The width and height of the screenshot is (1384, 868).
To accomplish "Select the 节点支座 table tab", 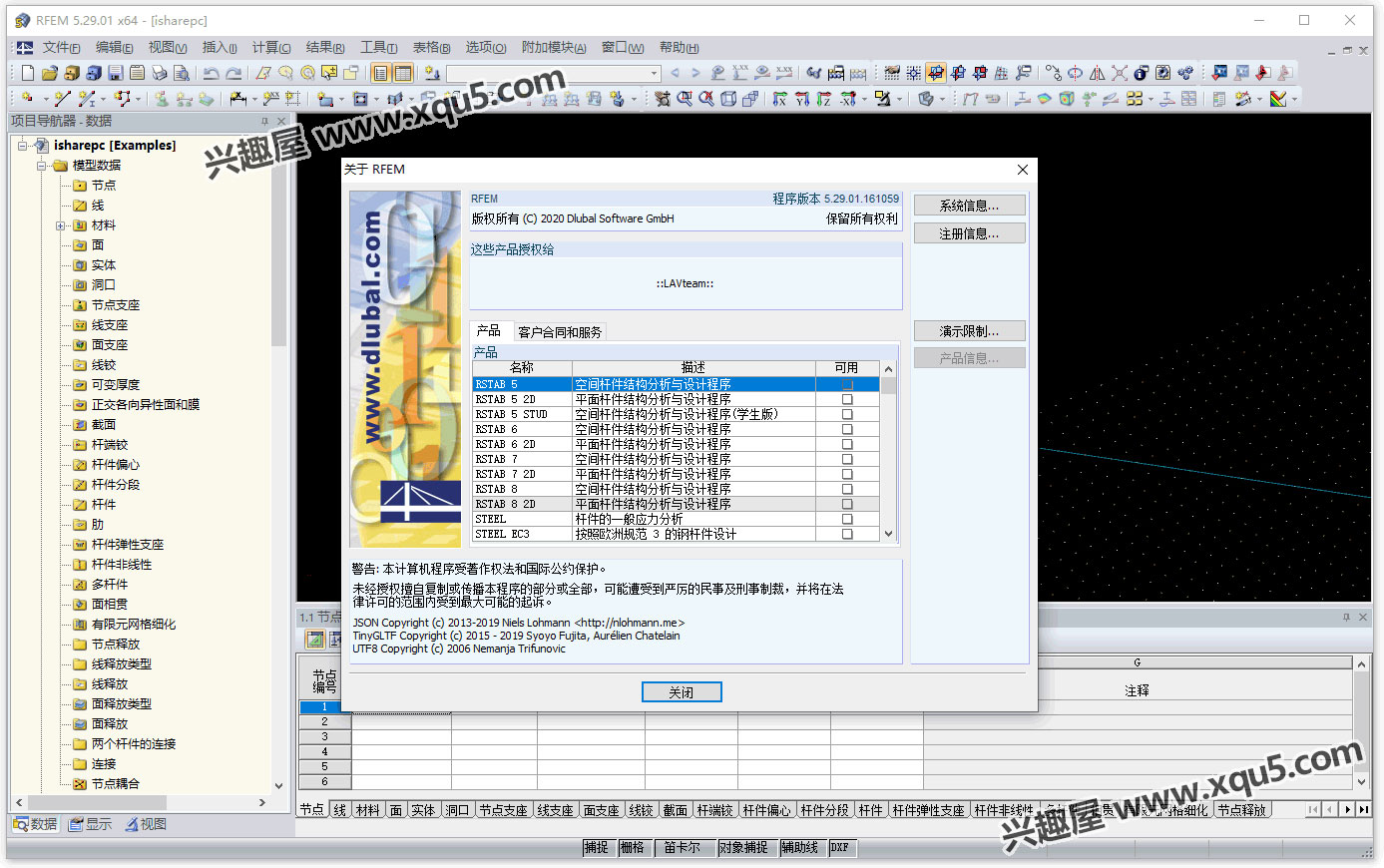I will (x=502, y=810).
